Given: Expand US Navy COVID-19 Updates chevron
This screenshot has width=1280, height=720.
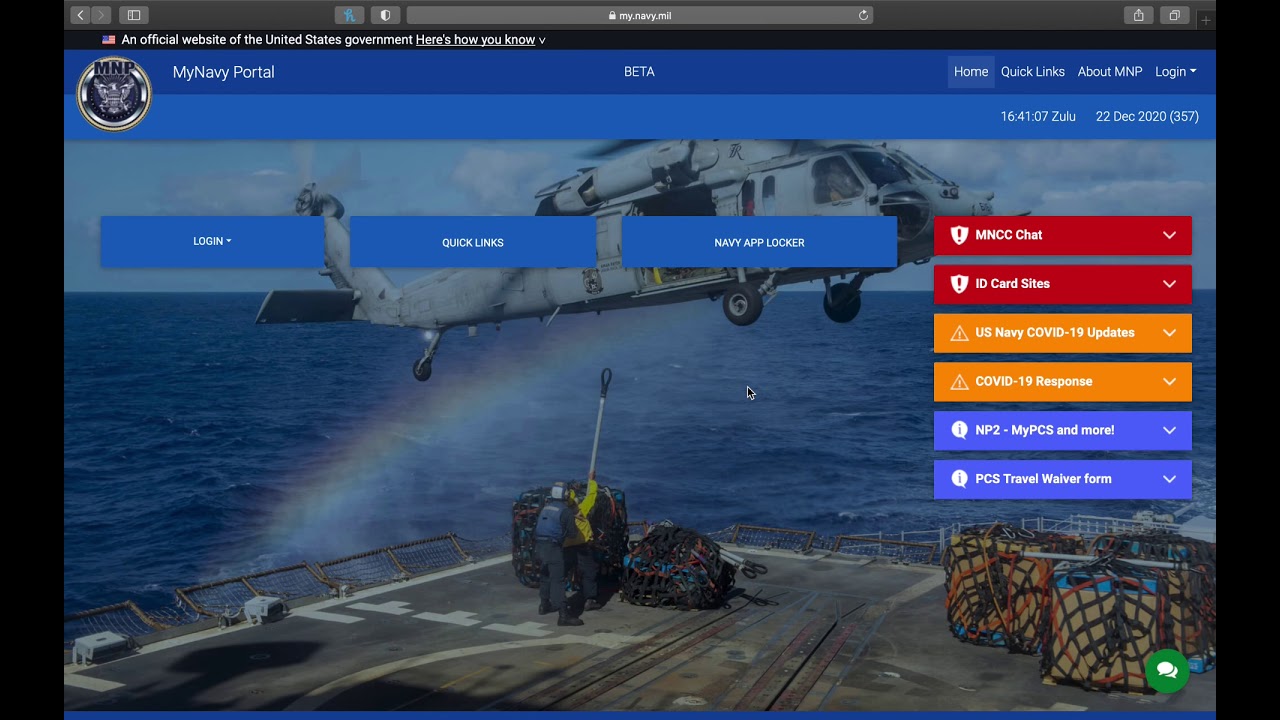Looking at the screenshot, I should pyautogui.click(x=1169, y=333).
